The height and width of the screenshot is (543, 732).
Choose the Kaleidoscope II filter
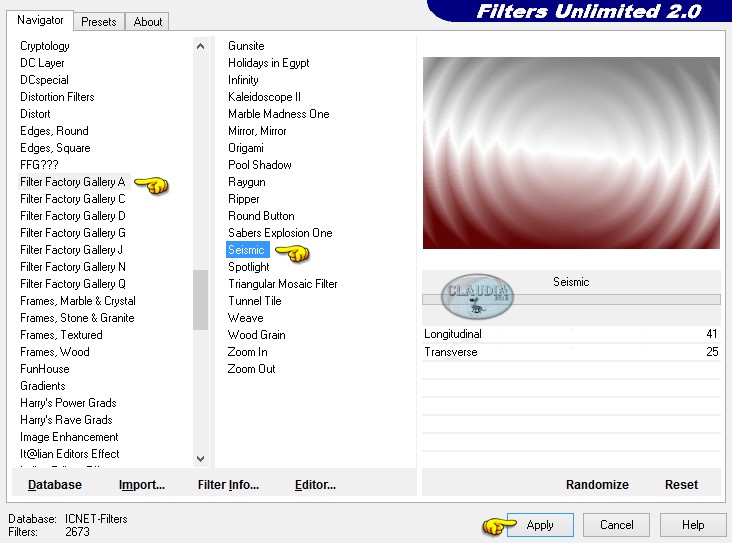[x=264, y=97]
